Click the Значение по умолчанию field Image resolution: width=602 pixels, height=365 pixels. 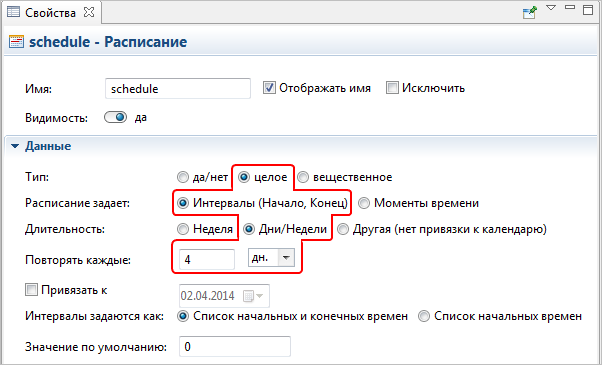click(x=235, y=347)
